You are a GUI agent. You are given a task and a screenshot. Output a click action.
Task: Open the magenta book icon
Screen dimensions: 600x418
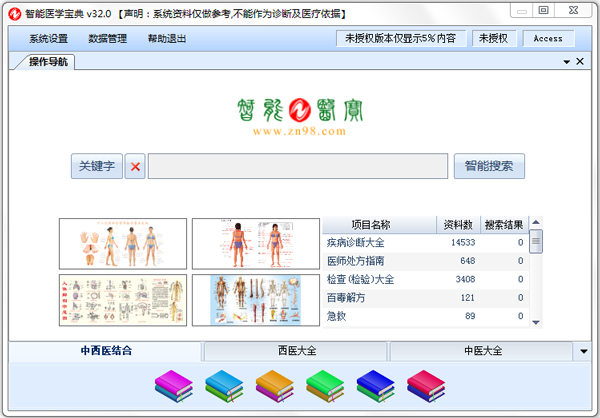coord(172,385)
